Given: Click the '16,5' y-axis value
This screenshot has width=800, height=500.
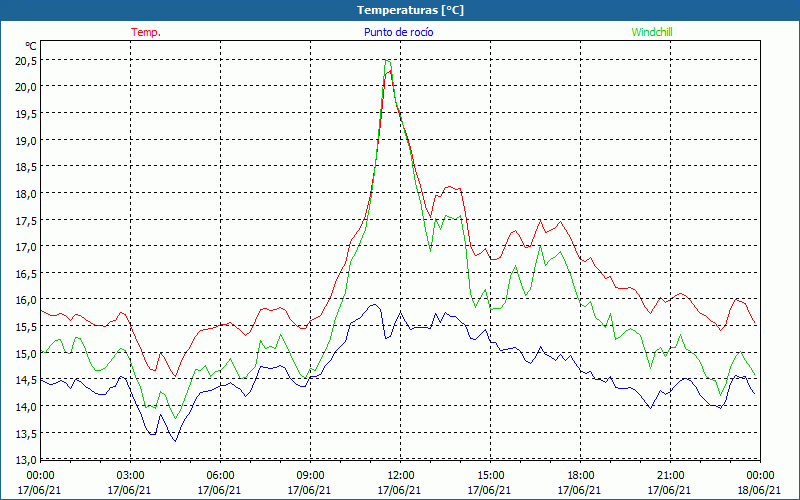Looking at the screenshot, I should [x=26, y=273].
